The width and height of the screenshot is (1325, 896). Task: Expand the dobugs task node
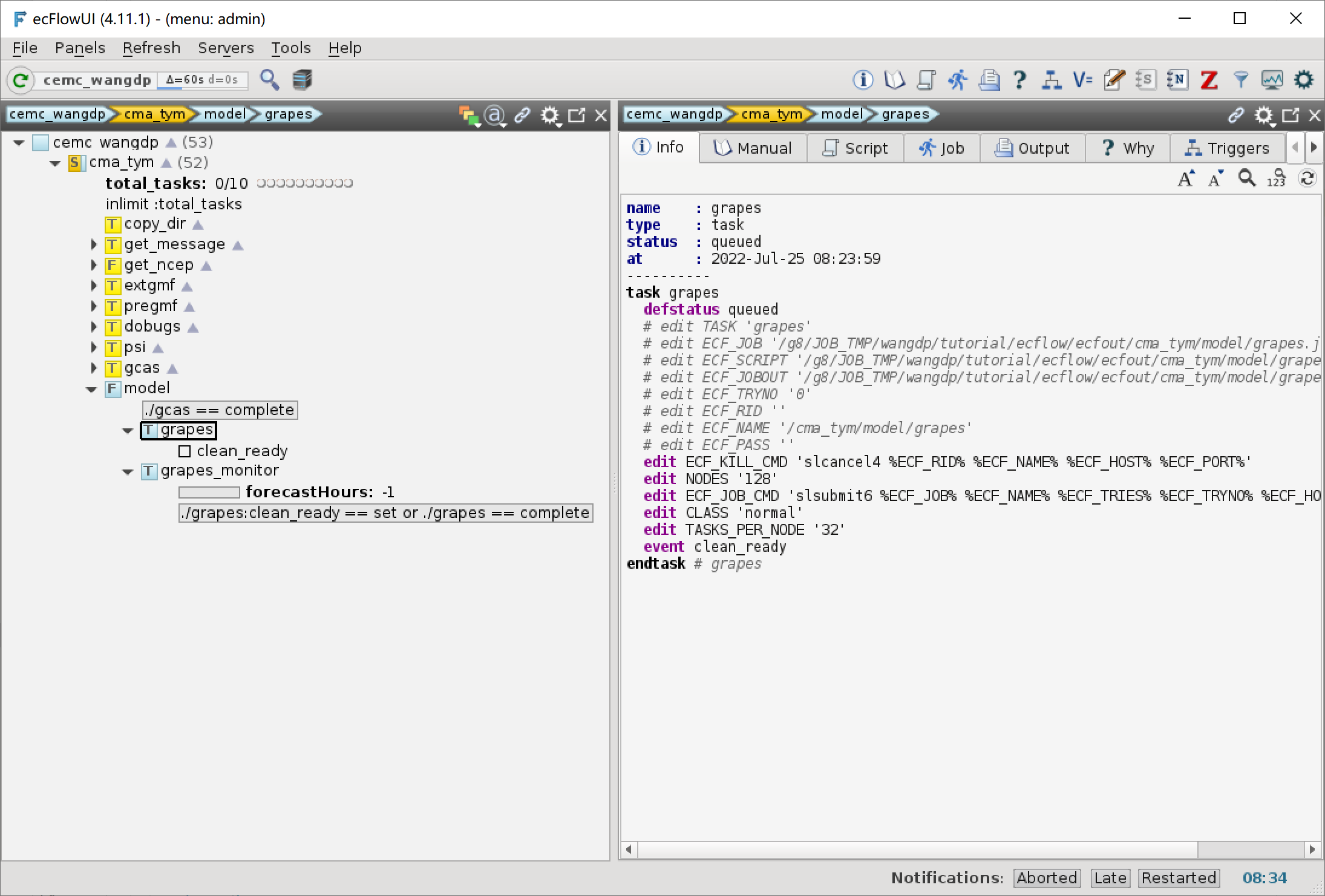(94, 327)
